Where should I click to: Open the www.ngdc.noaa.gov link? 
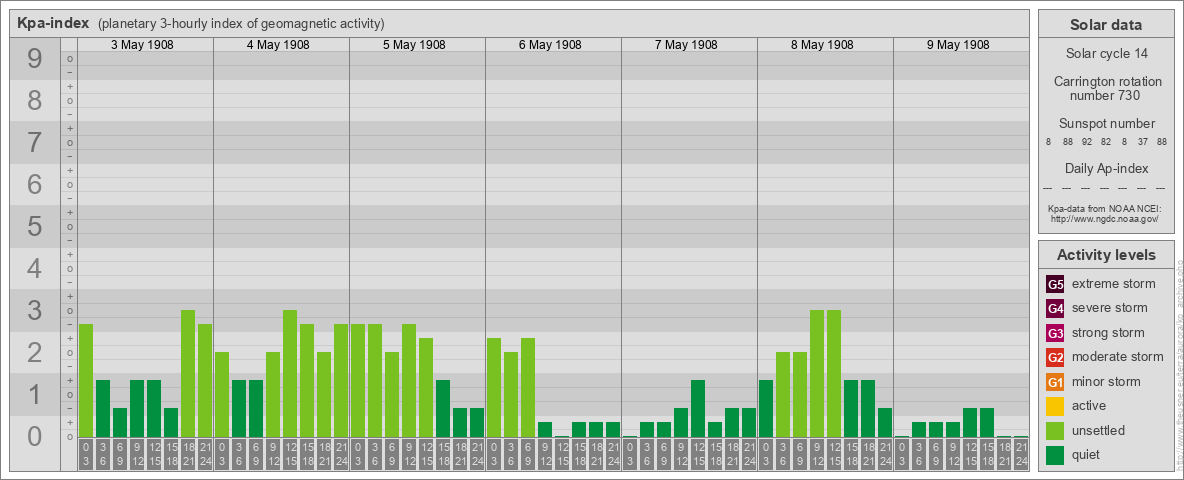pyautogui.click(x=1104, y=218)
